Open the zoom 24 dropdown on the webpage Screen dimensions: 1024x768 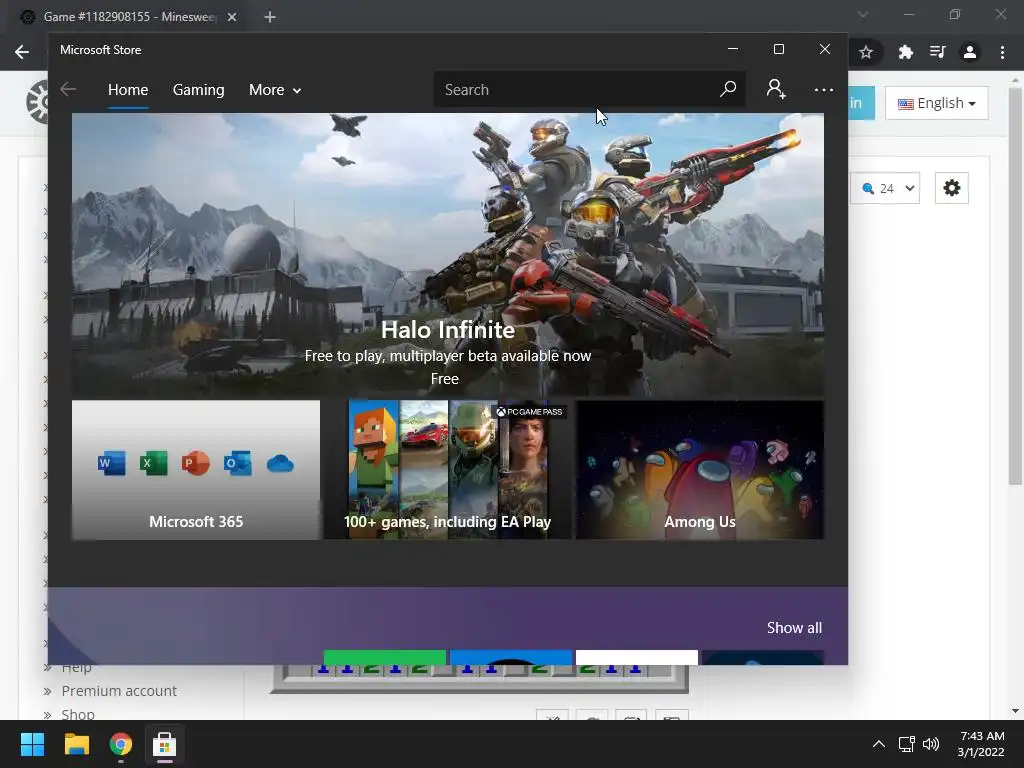[x=886, y=188]
